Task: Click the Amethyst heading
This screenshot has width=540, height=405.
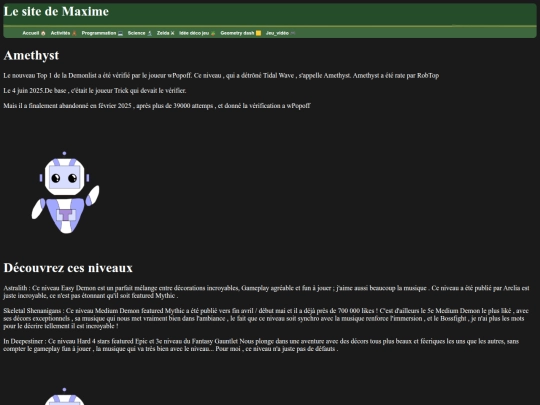Action: pos(31,55)
